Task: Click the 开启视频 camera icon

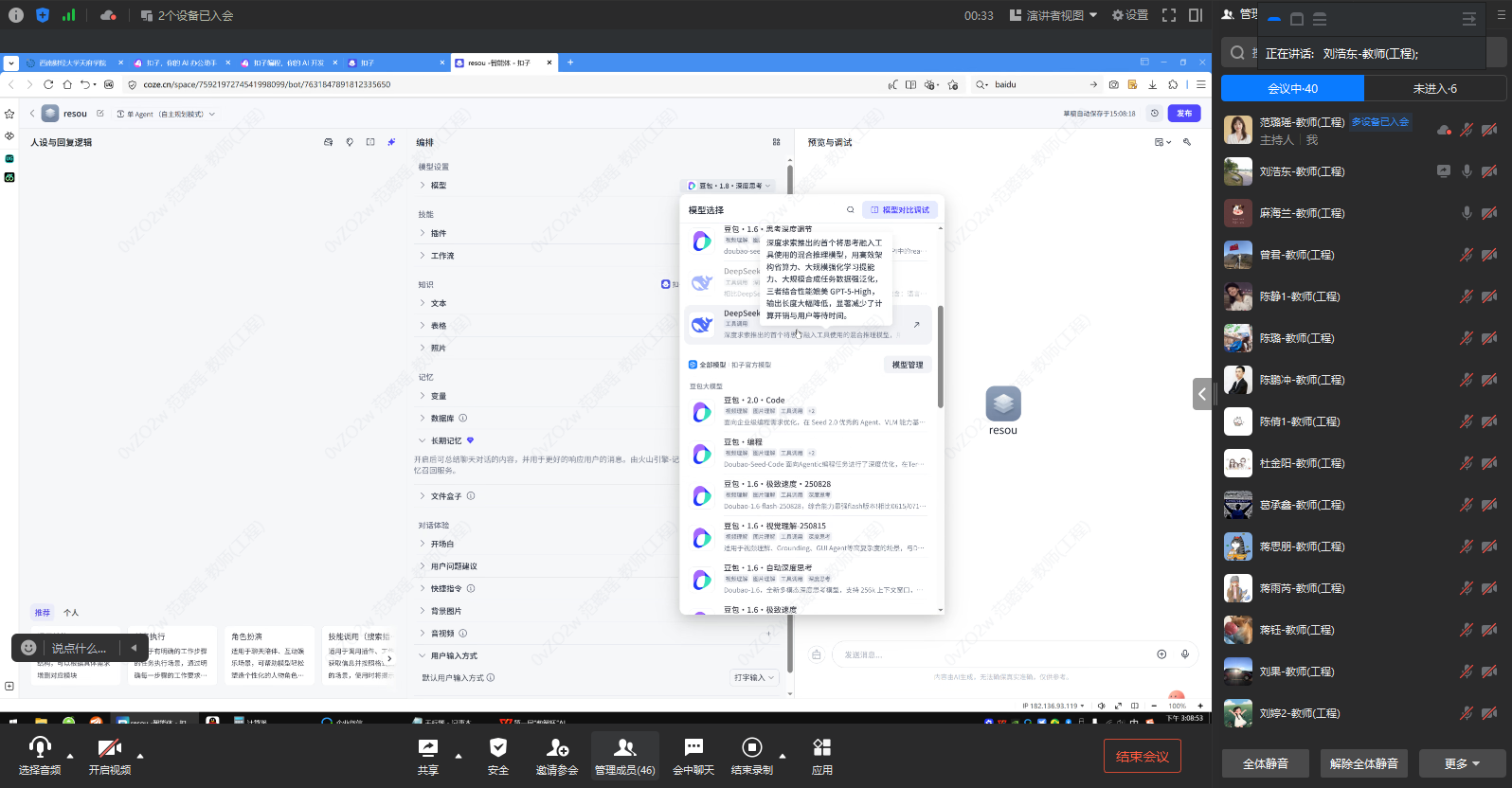Action: [110, 747]
